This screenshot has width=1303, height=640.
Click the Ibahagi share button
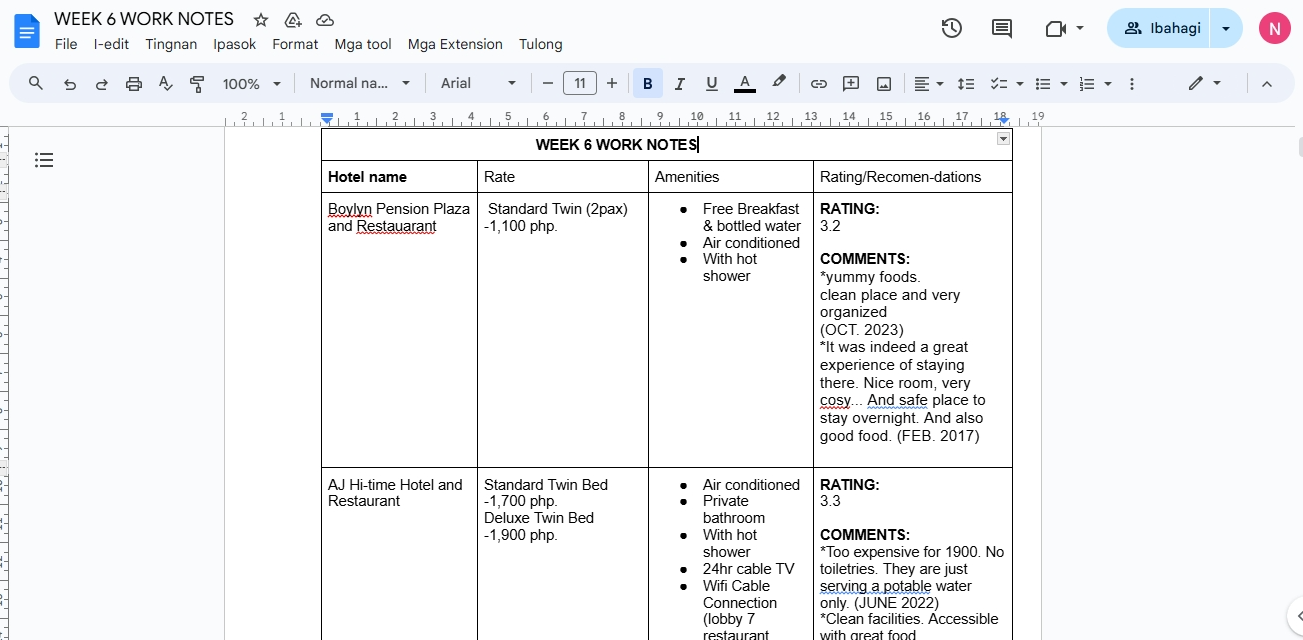click(1160, 28)
